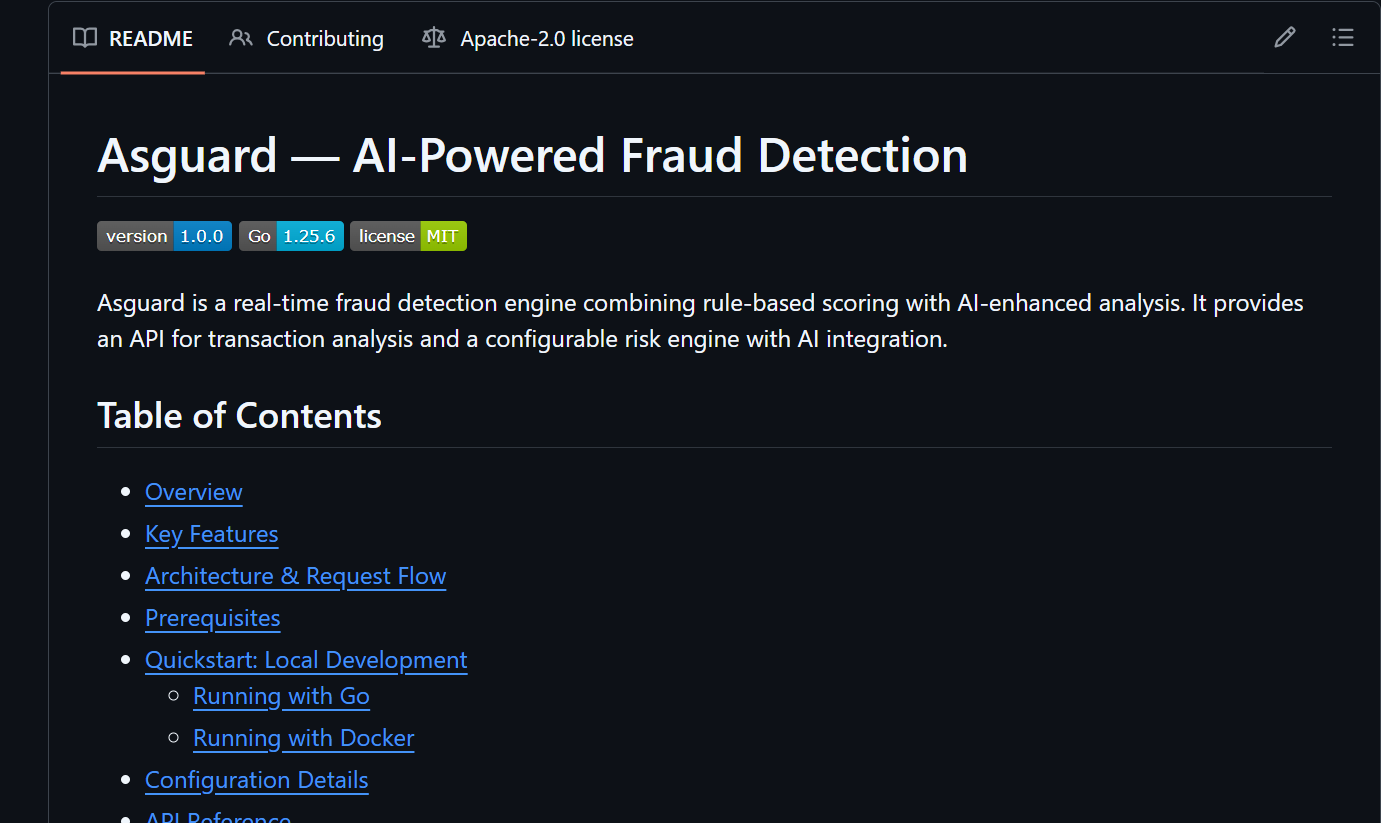Click the scales icon for Apache-2.0 license
Screen dimensions: 1381x823
pyautogui.click(x=433, y=37)
